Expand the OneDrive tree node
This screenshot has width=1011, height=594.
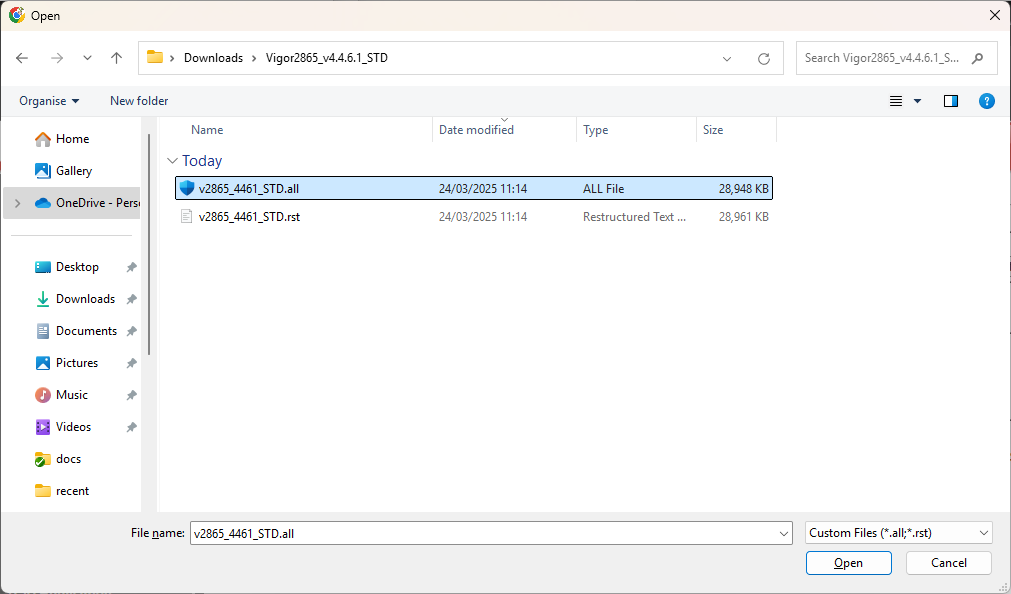point(16,203)
